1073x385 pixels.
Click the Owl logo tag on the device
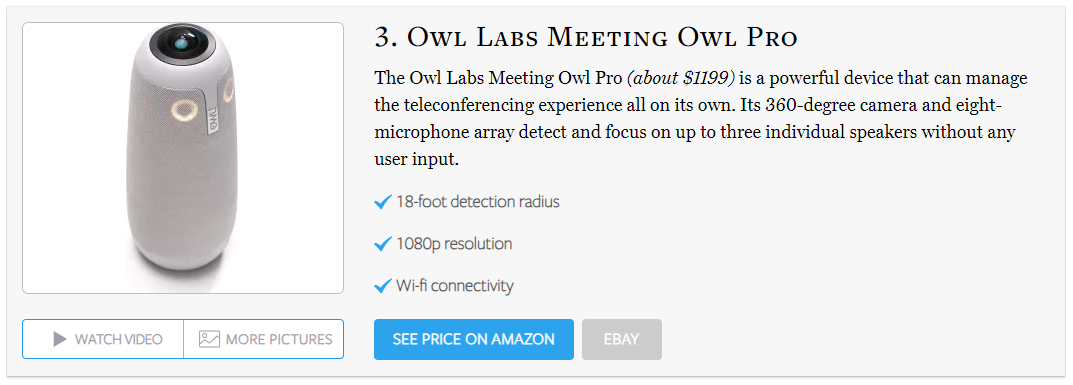(x=212, y=117)
